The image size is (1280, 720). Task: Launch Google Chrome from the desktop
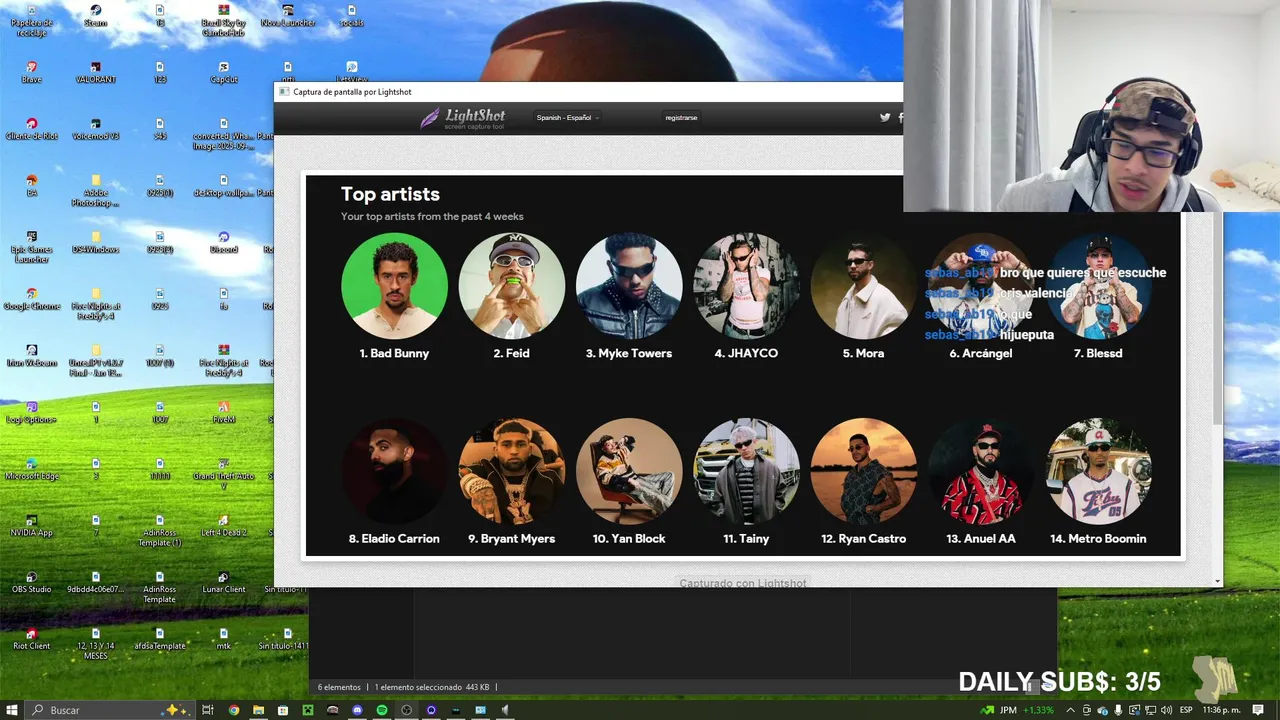pos(32,299)
